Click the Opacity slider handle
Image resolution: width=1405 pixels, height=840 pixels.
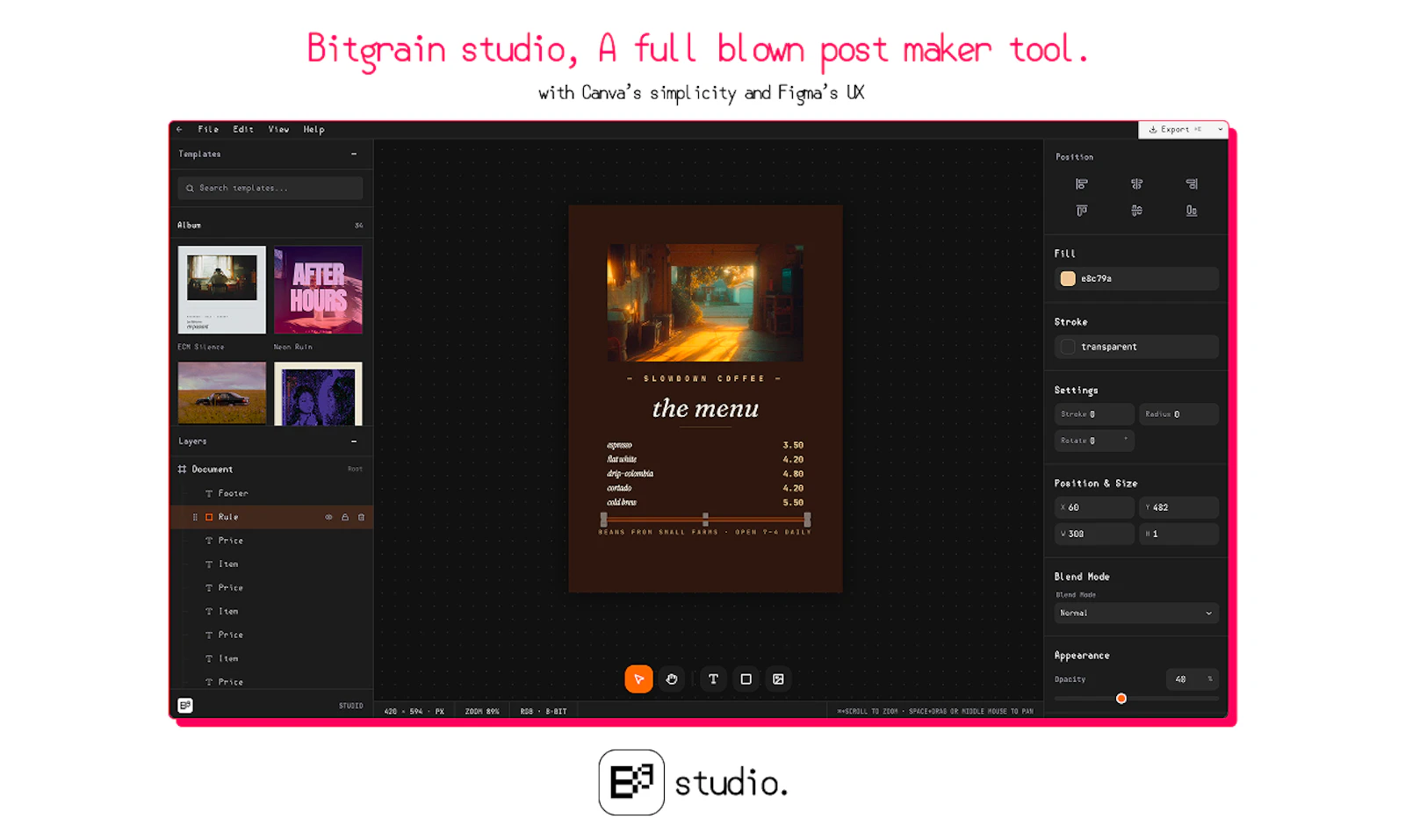pyautogui.click(x=1121, y=699)
